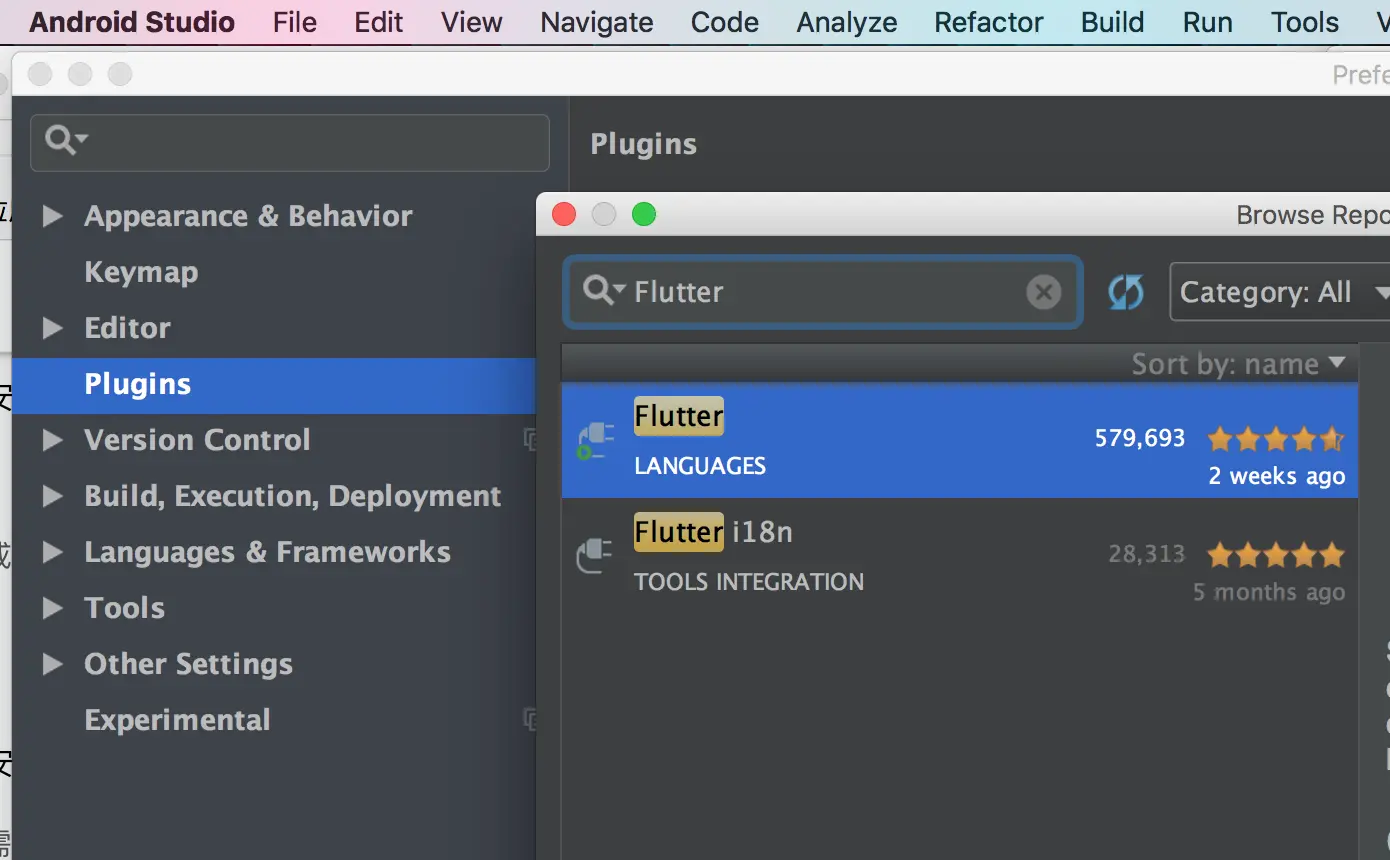Viewport: 1390px width, 860px height.
Task: Open search options magnifier in plugin search
Action: [x=604, y=291]
